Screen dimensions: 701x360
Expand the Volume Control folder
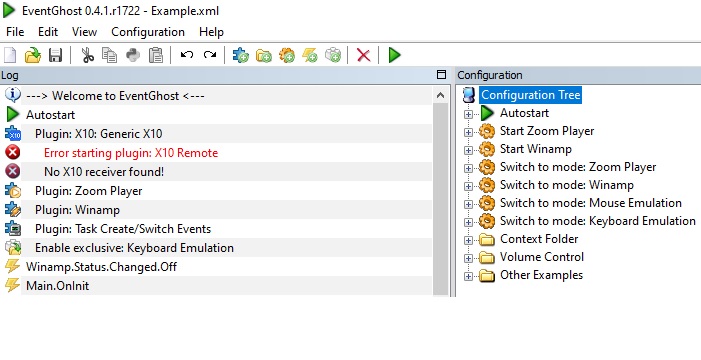click(x=468, y=258)
